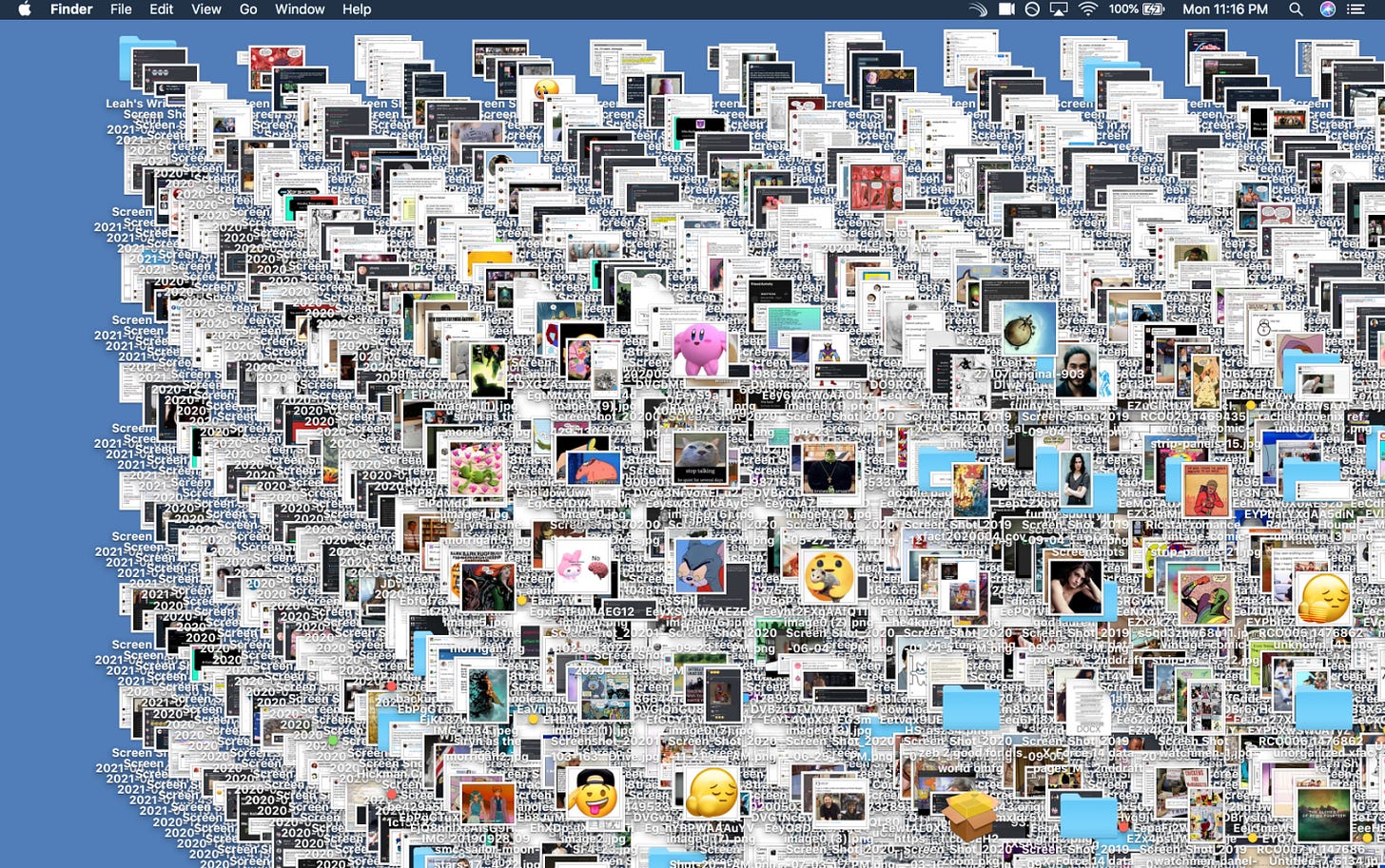Select the woman with crossed arms photo
The width and height of the screenshot is (1385, 868).
1076,480
